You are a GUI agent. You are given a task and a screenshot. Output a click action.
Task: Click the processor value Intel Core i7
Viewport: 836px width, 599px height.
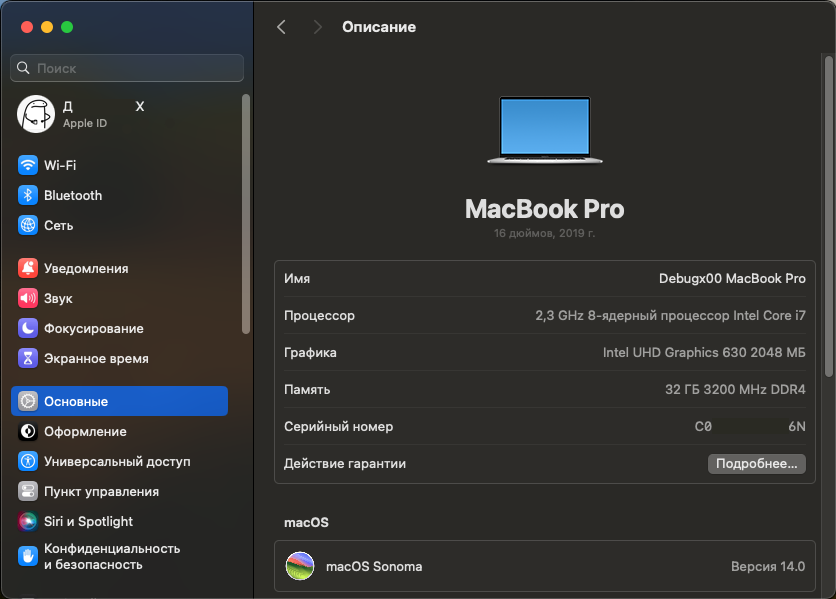[x=670, y=315]
